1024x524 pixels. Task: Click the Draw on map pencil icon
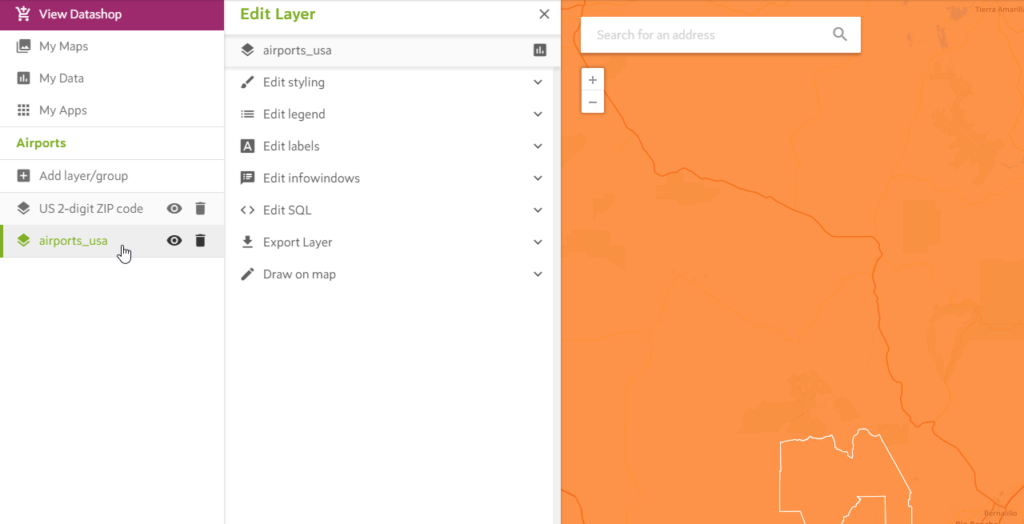pyautogui.click(x=247, y=274)
